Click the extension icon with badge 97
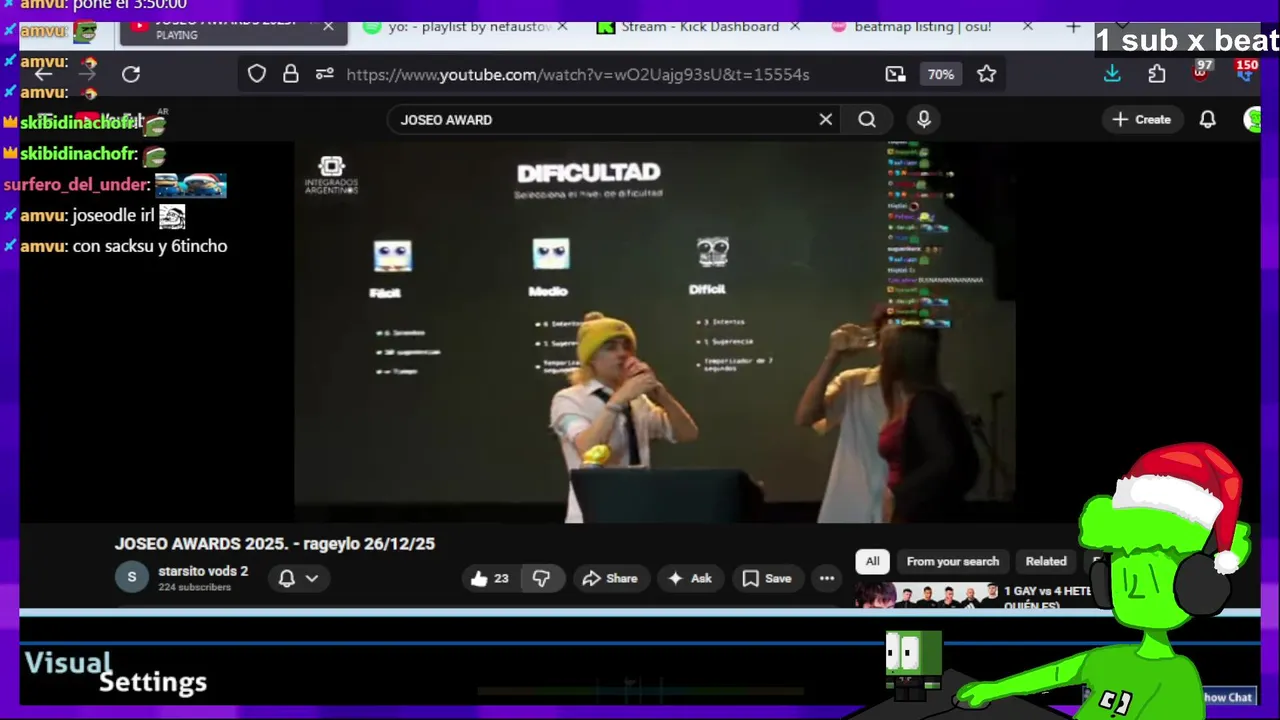 1201,71
